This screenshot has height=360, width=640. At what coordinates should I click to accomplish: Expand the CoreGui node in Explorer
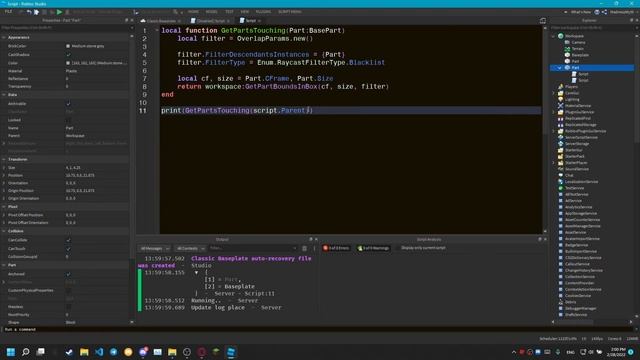553,93
